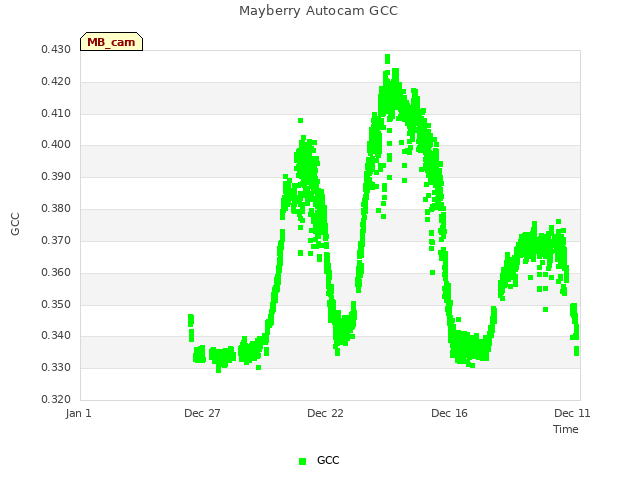Click the vertical GCC y-axis title
The width and height of the screenshot is (640, 480).
[x=15, y=224]
